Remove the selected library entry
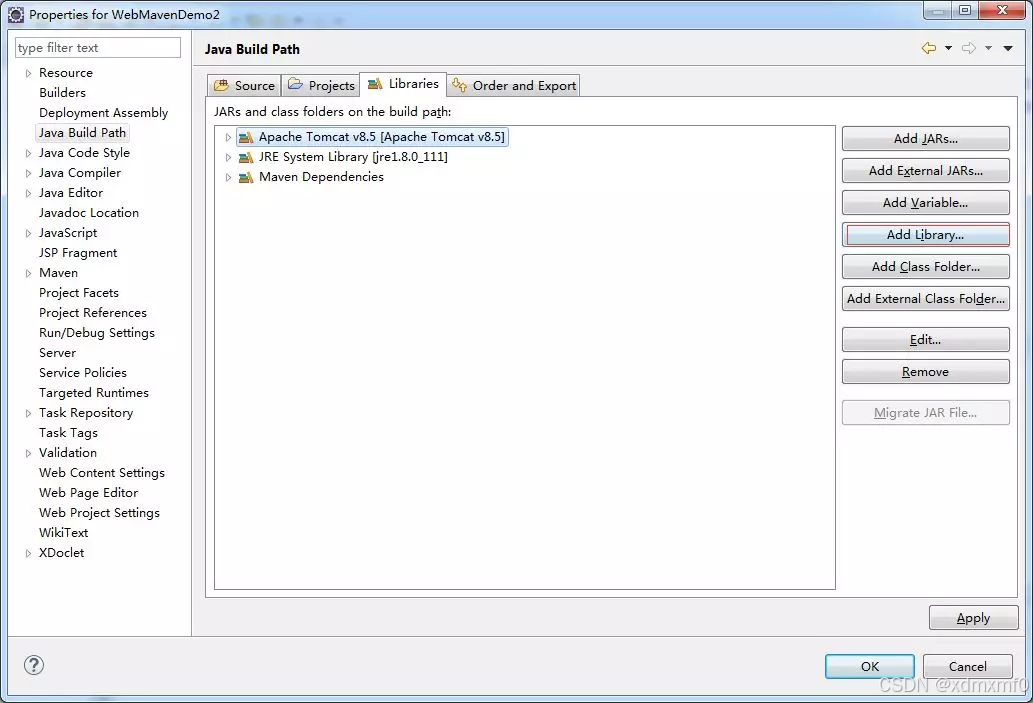Viewport: 1033px width, 703px height. (926, 372)
